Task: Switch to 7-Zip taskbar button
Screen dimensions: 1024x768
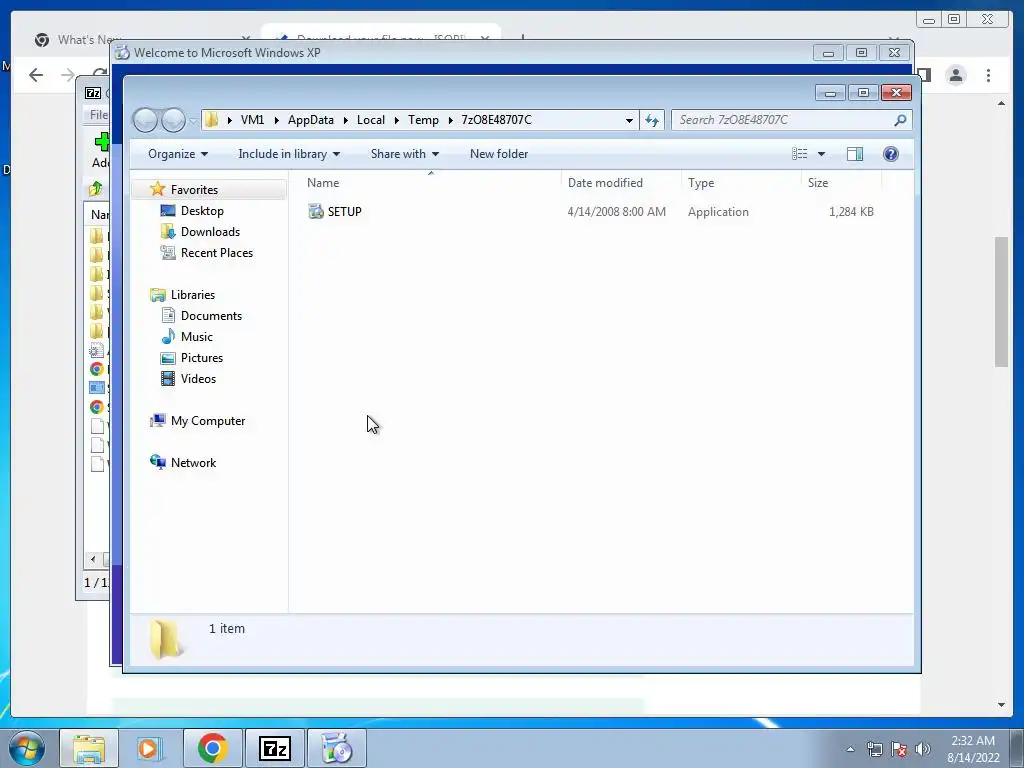Action: (274, 748)
